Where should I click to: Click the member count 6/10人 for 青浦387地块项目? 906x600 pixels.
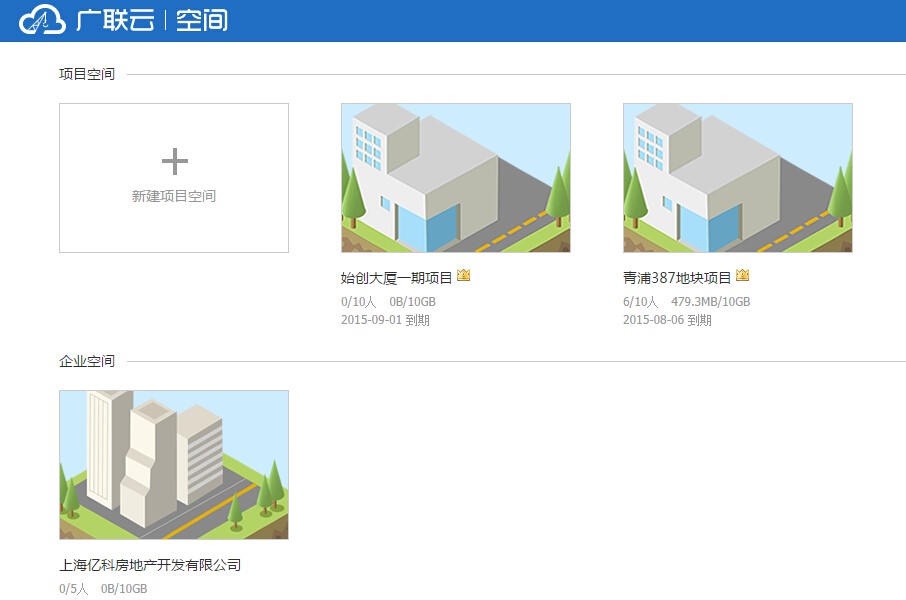coord(640,301)
